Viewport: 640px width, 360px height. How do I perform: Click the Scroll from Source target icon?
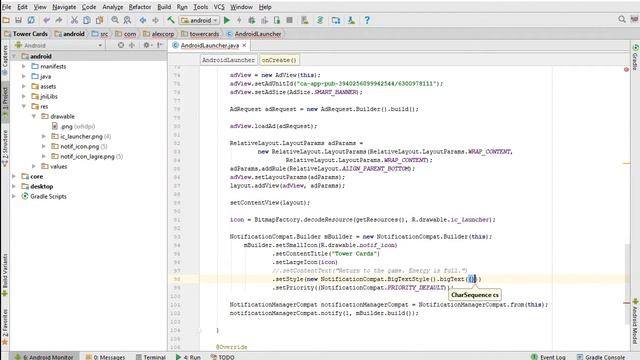(121, 45)
